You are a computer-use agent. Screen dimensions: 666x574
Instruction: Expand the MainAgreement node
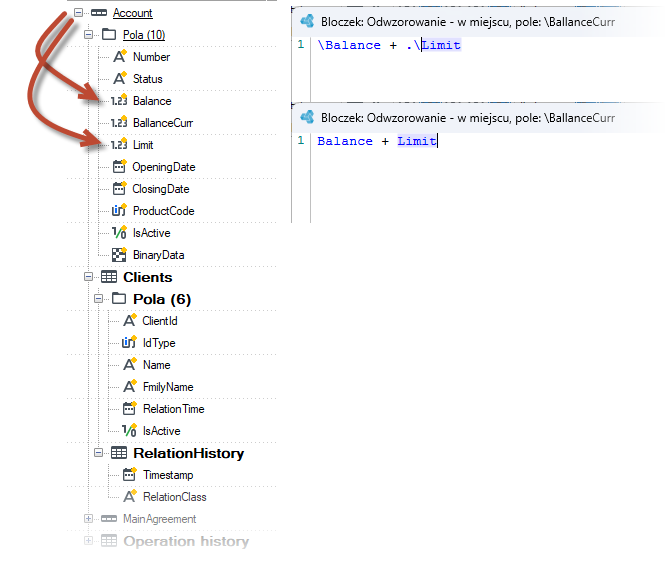88,519
